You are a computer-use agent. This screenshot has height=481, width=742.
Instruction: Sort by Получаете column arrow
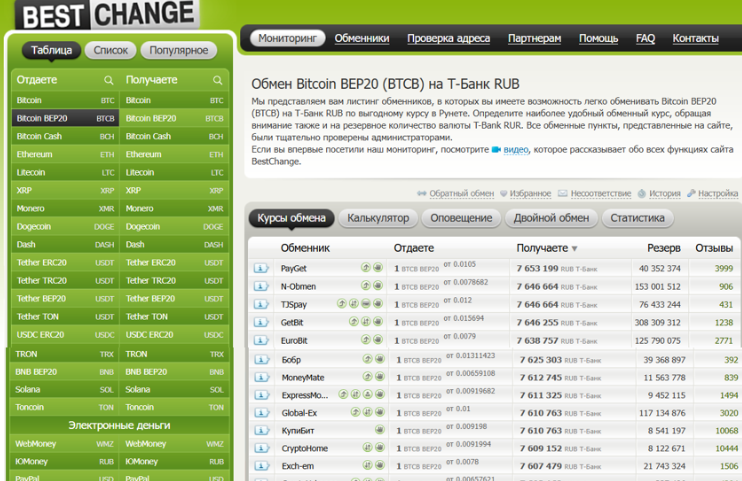(574, 249)
